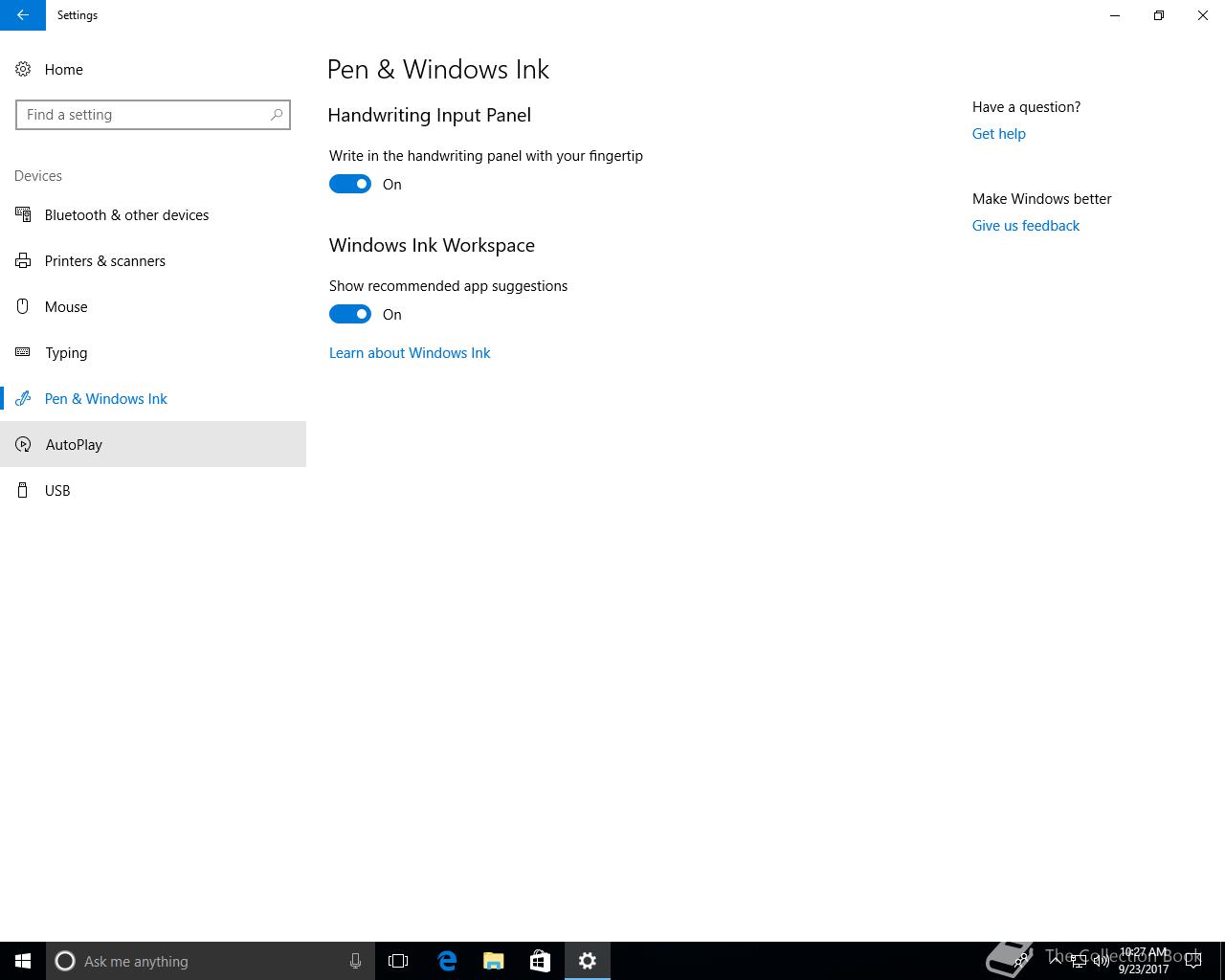
Task: Click the Handwriting Input Panel heading
Action: click(429, 115)
